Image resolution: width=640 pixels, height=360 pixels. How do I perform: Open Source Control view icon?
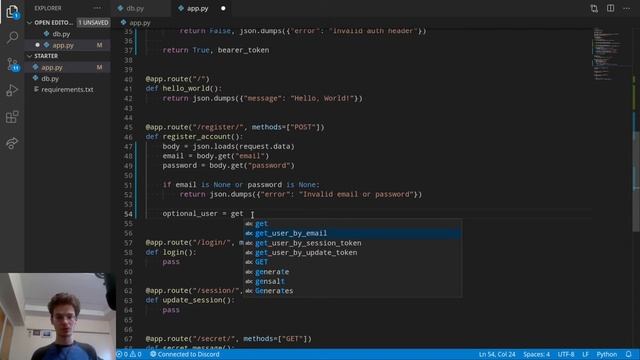click(x=12, y=64)
